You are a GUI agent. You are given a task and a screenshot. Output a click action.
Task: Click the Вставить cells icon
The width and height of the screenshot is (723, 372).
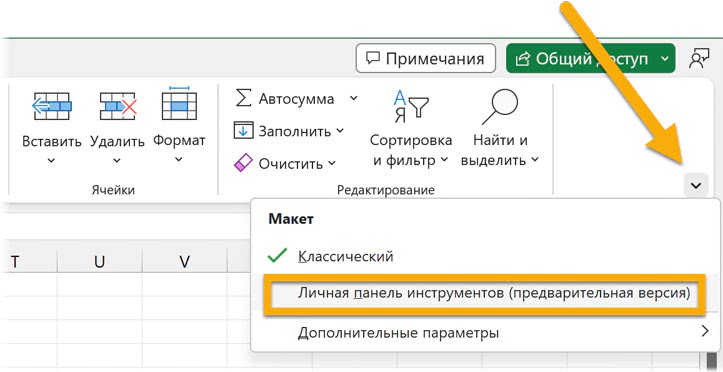(52, 106)
